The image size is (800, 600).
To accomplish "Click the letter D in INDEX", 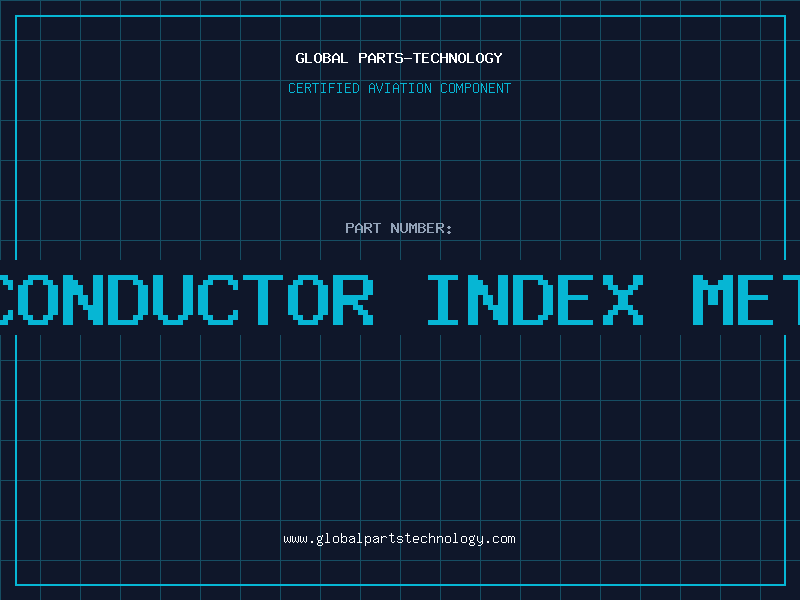I will click(x=534, y=300).
